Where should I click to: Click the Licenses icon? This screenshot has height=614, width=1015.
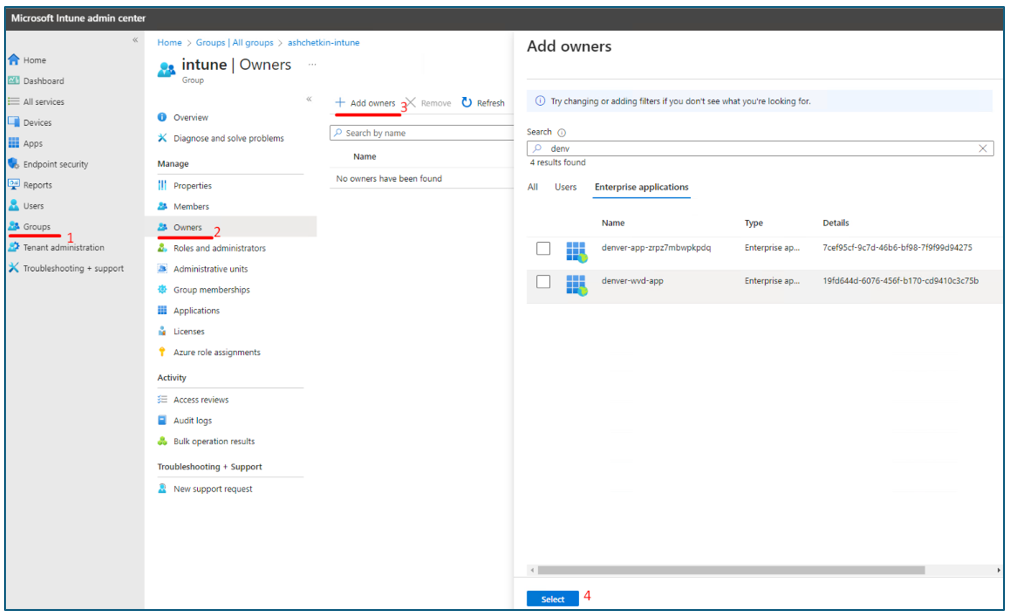[162, 331]
